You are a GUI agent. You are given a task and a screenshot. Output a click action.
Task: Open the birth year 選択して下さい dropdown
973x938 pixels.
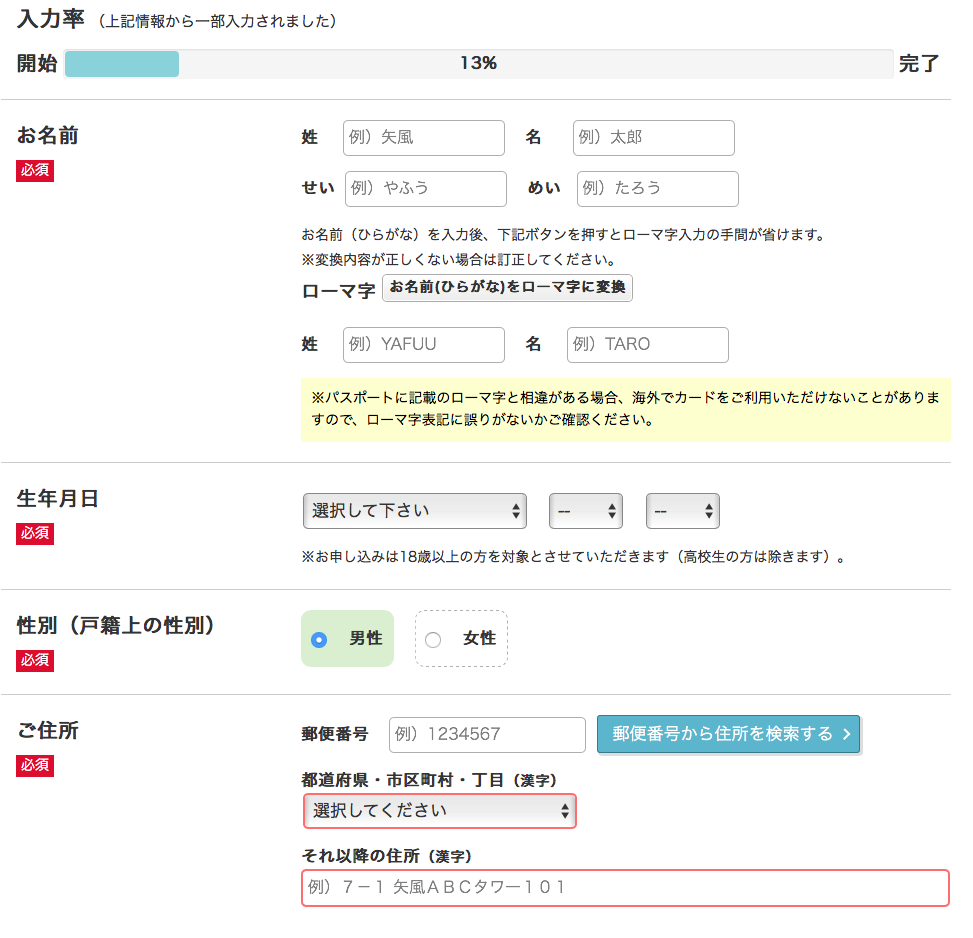pos(414,511)
